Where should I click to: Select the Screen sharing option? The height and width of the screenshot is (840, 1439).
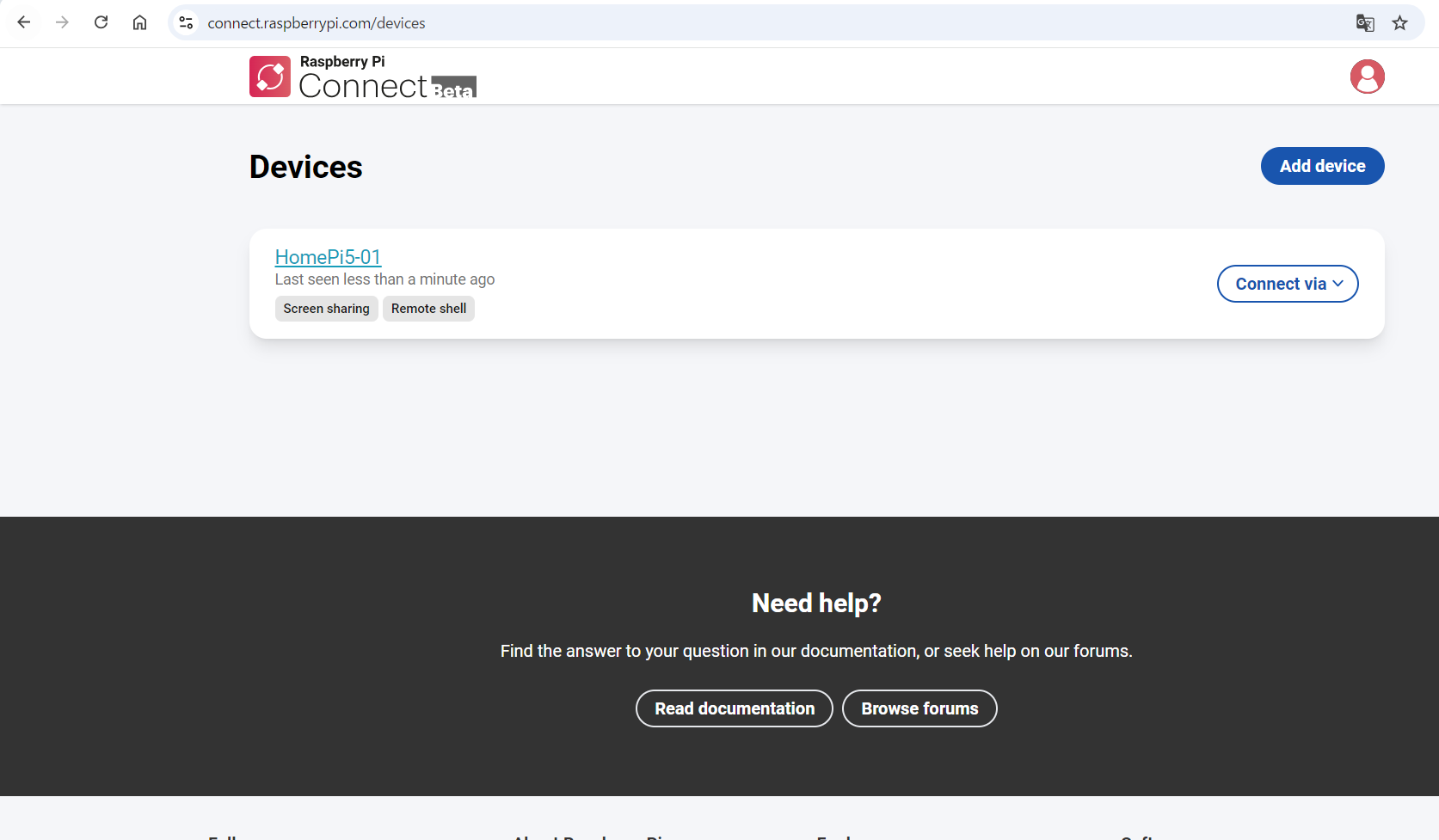point(326,308)
